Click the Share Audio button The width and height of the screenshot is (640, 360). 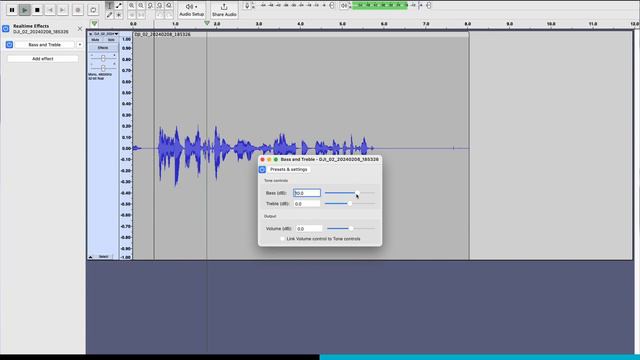224,10
